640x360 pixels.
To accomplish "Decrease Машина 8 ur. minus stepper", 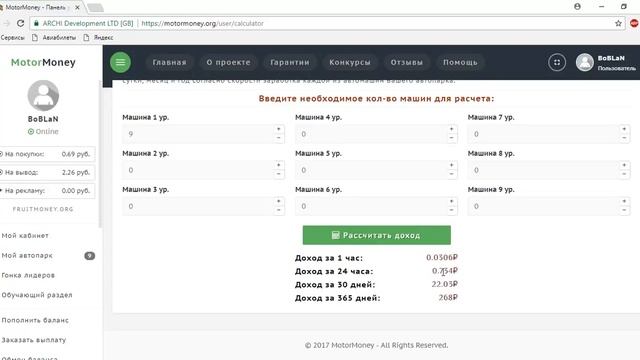I will (x=624, y=174).
